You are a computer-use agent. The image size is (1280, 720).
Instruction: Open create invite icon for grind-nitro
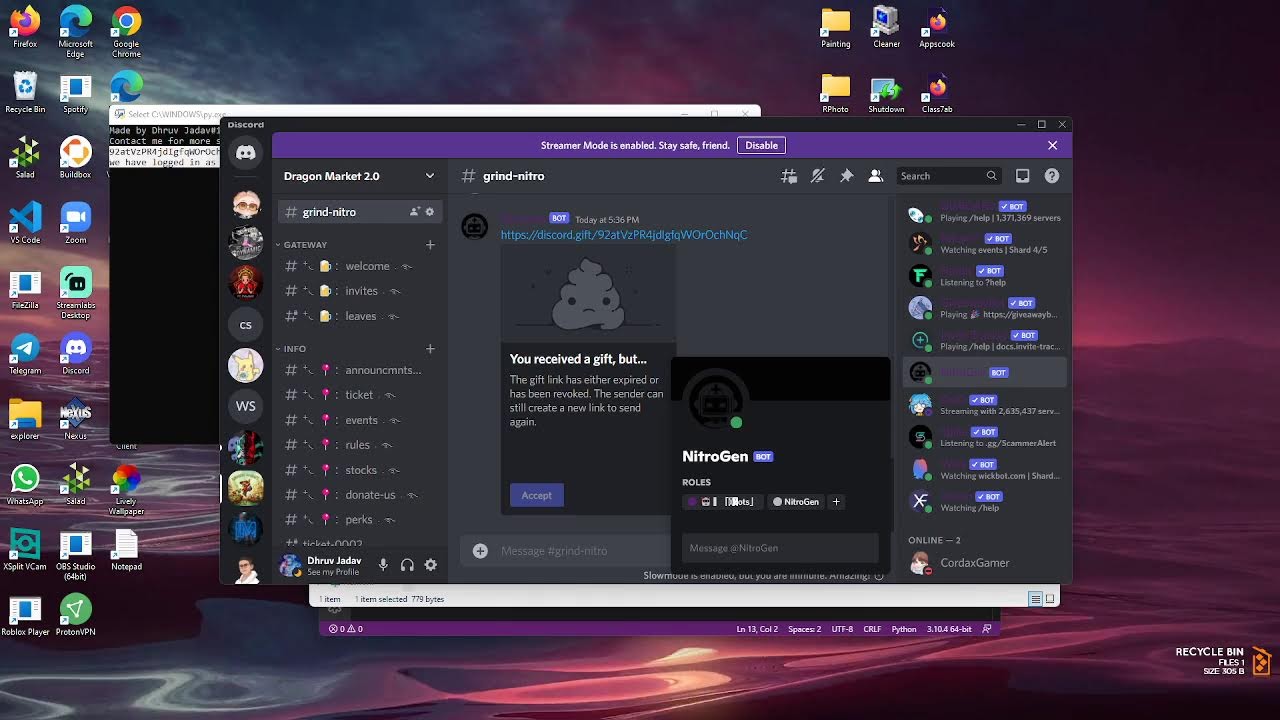point(414,212)
